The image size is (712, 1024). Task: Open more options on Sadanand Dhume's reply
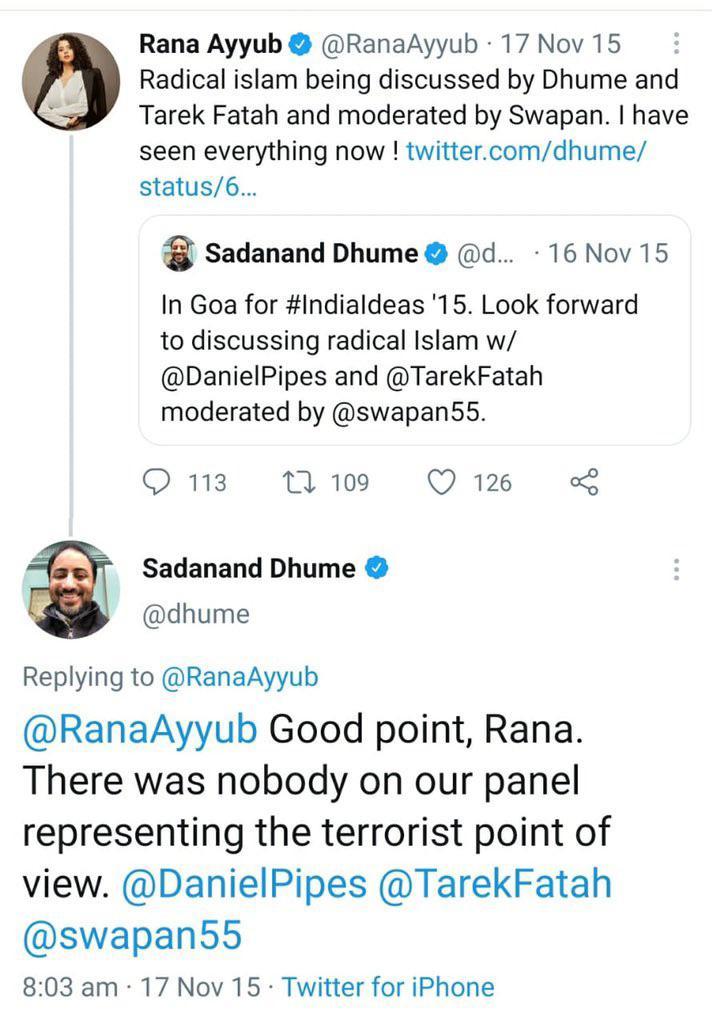(x=677, y=570)
